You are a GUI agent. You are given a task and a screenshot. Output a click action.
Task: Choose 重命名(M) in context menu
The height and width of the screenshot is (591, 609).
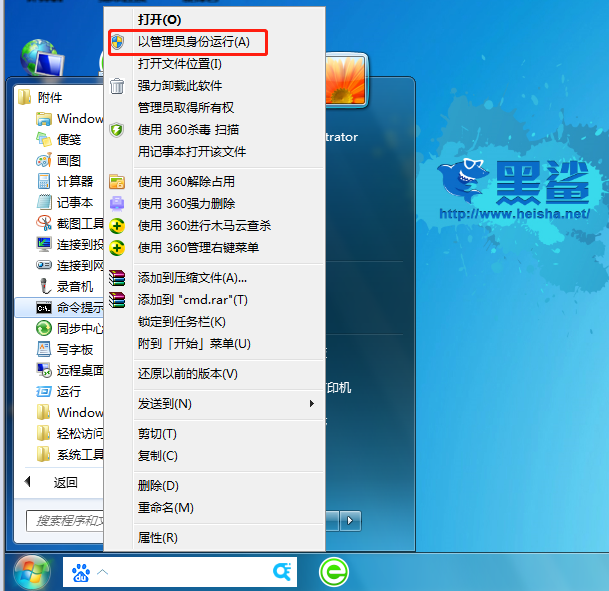[x=214, y=508]
